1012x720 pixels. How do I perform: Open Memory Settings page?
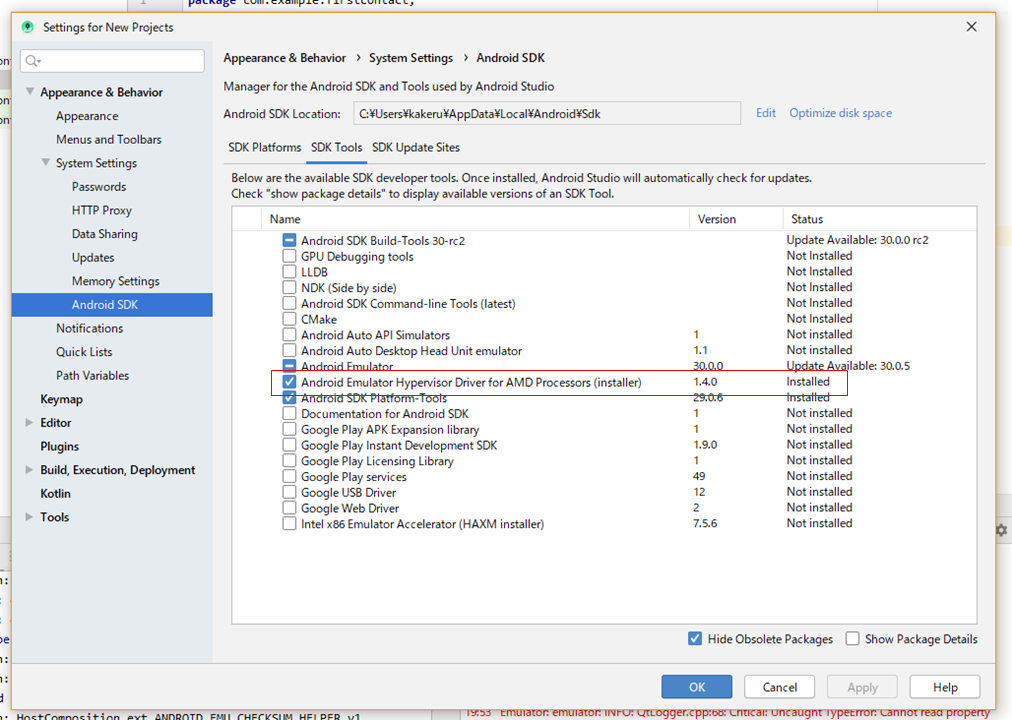click(x=116, y=281)
